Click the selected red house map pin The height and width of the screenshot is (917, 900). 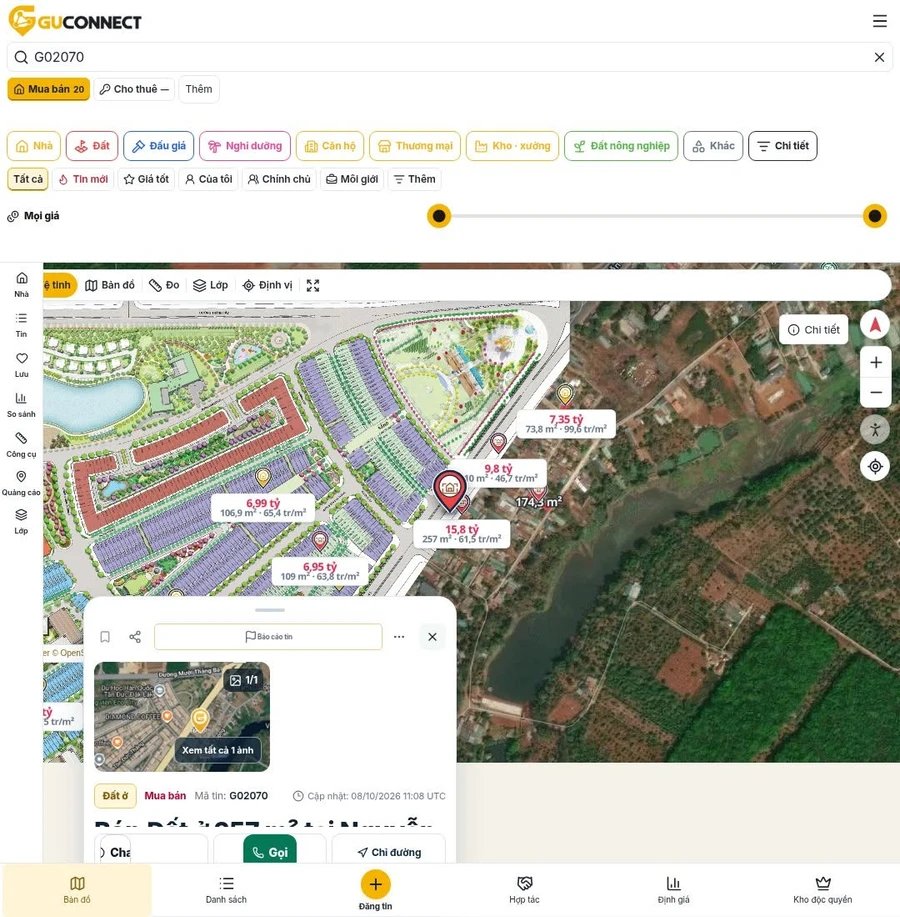tap(449, 491)
